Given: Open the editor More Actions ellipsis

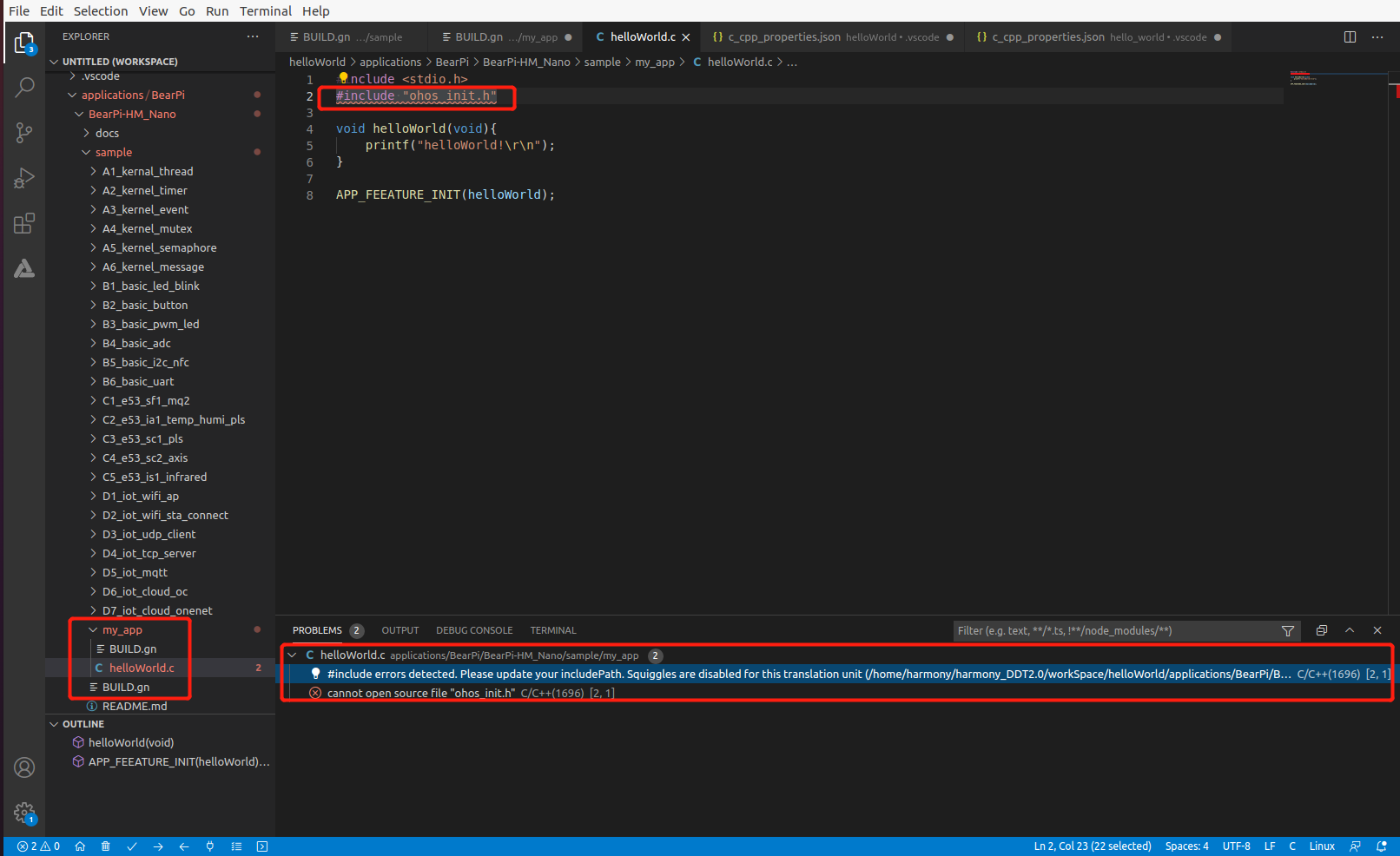Looking at the screenshot, I should click(x=1377, y=37).
